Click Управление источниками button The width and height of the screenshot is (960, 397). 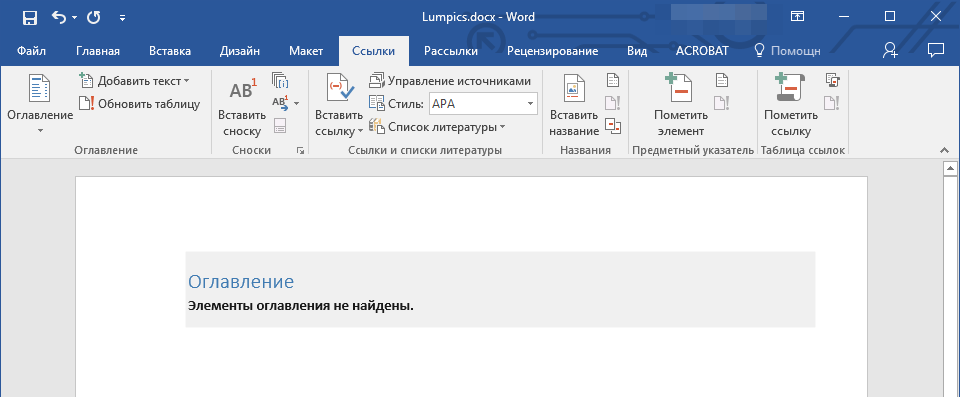click(x=449, y=81)
